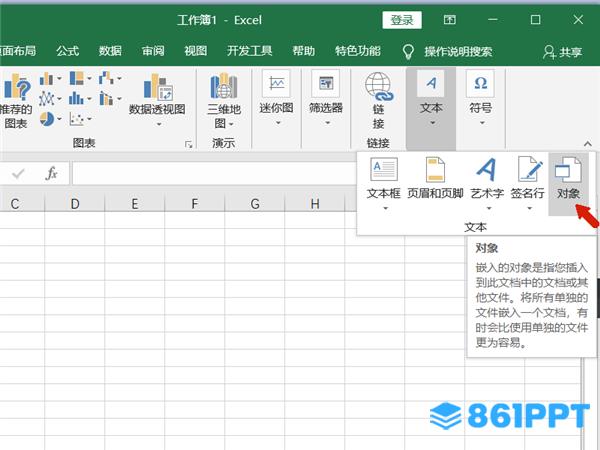600x450 pixels.
Task: Click the fx Insert Function button
Action: coord(51,174)
